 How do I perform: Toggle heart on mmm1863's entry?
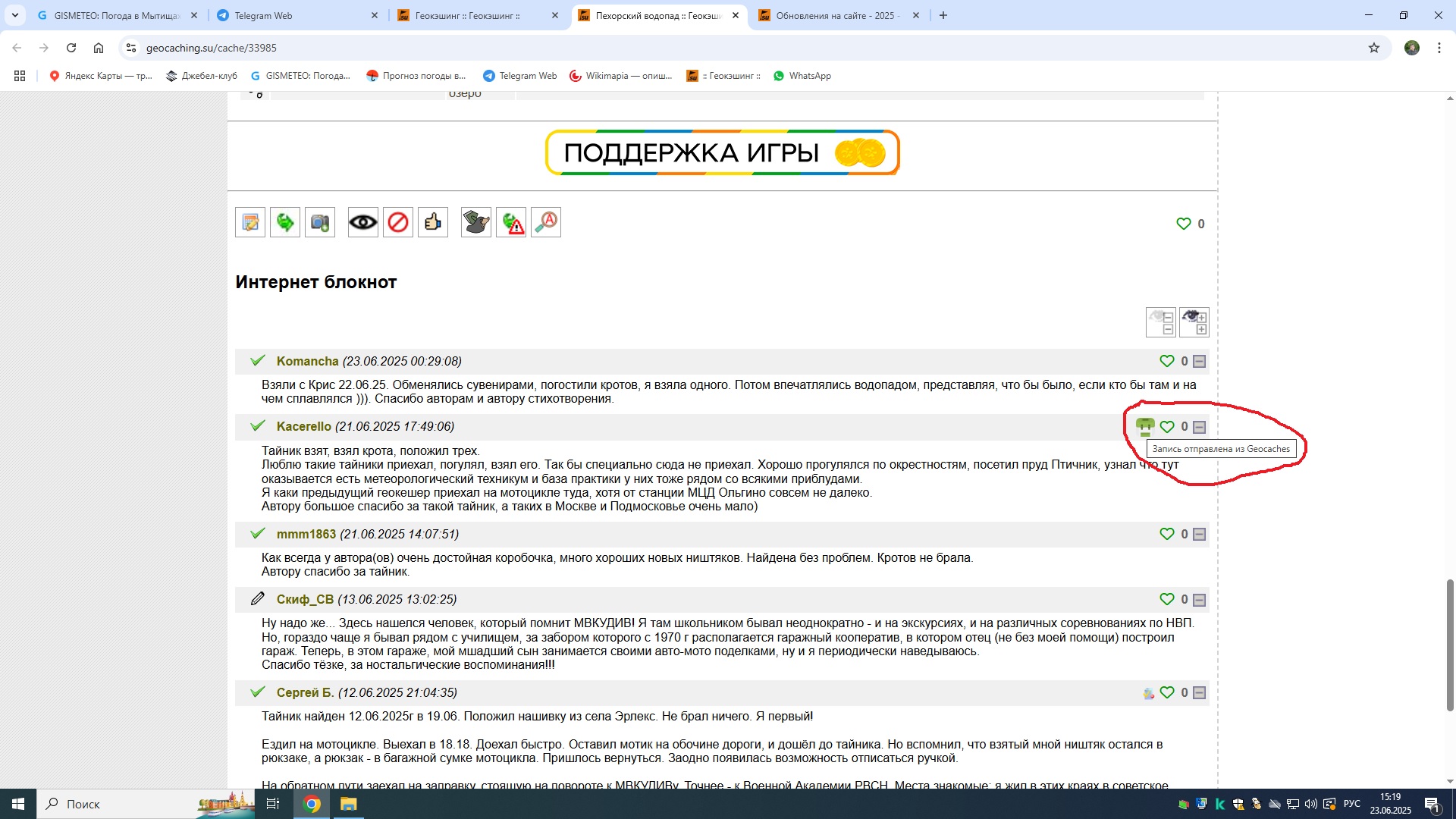[1167, 535]
